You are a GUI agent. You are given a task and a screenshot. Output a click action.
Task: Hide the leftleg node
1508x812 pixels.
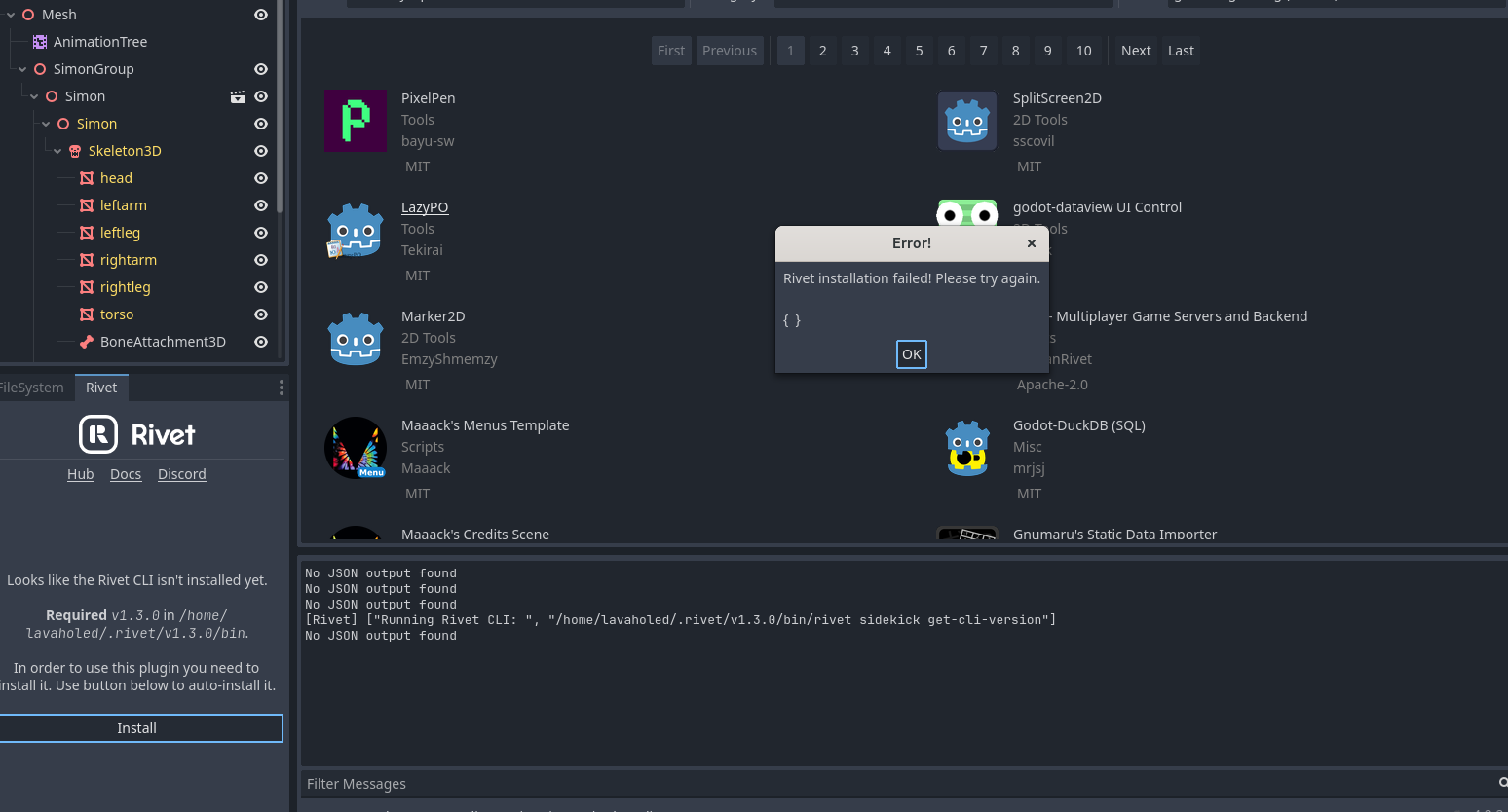point(261,233)
